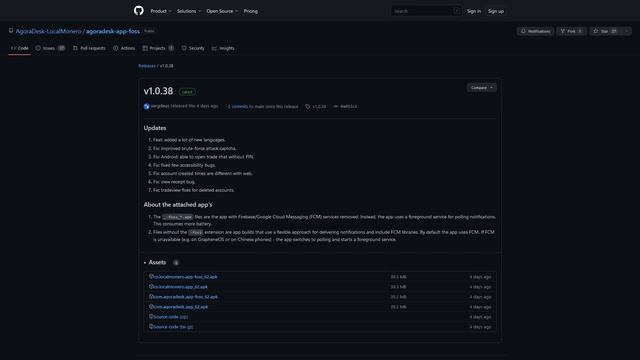The width and height of the screenshot is (640, 360).
Task: Open the Solutions dropdown menu
Action: click(x=189, y=11)
